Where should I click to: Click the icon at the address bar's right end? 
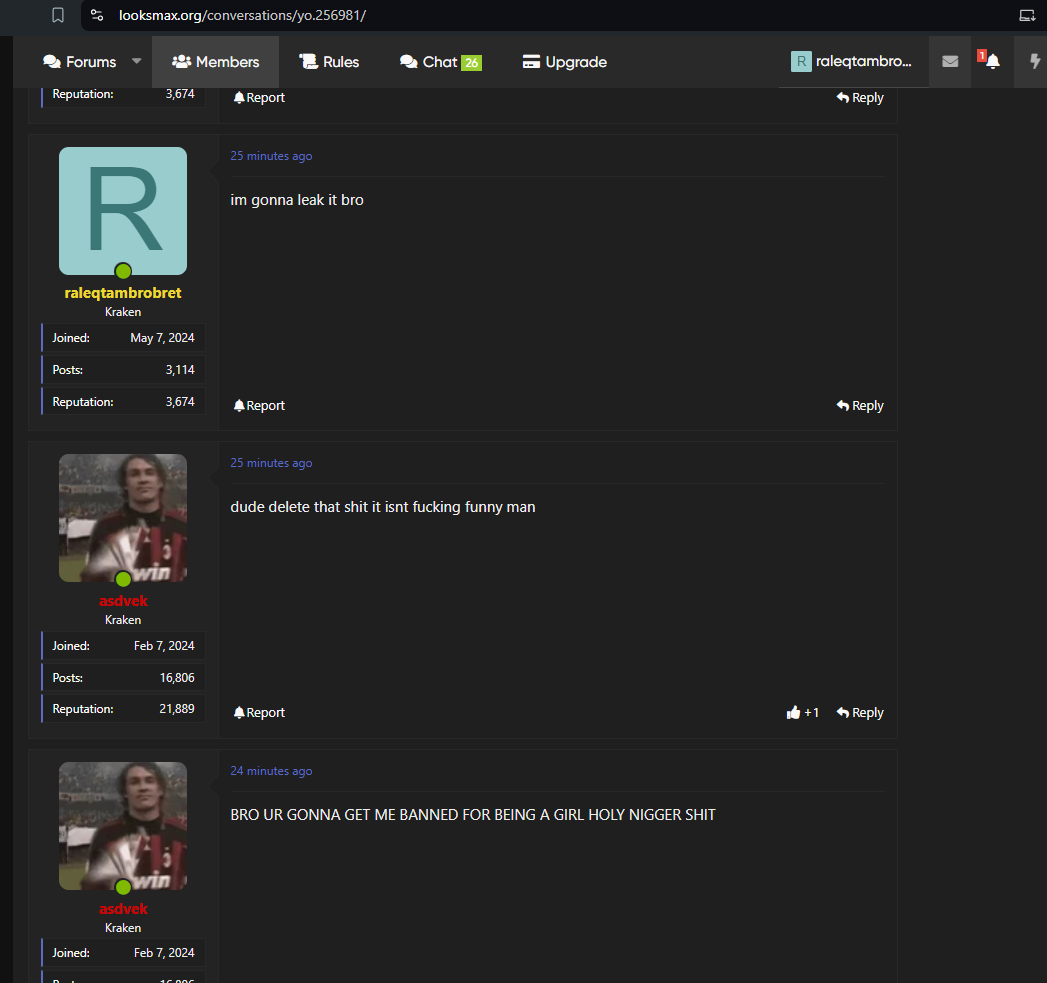[1026, 15]
